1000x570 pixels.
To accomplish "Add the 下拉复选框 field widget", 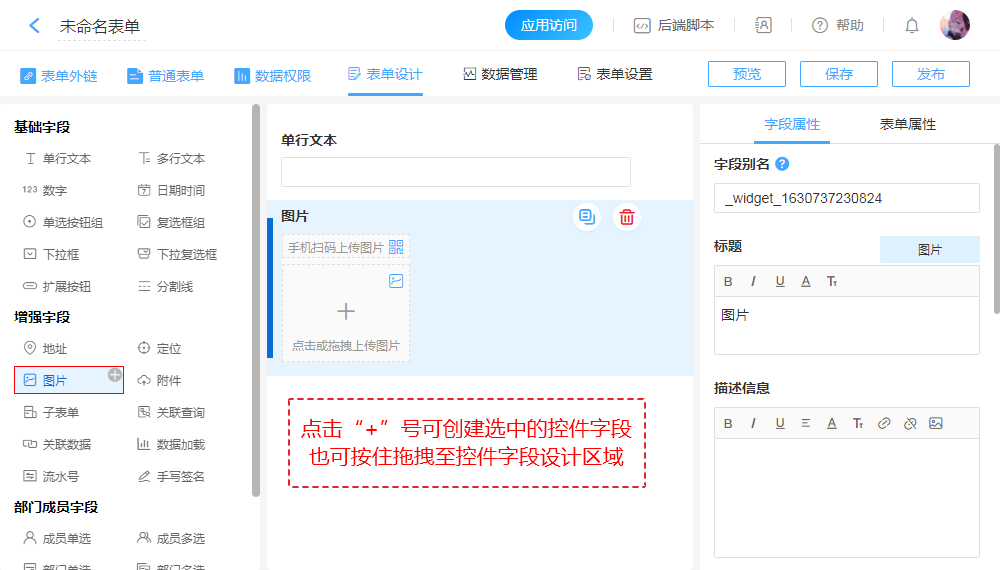I will click(x=186, y=254).
